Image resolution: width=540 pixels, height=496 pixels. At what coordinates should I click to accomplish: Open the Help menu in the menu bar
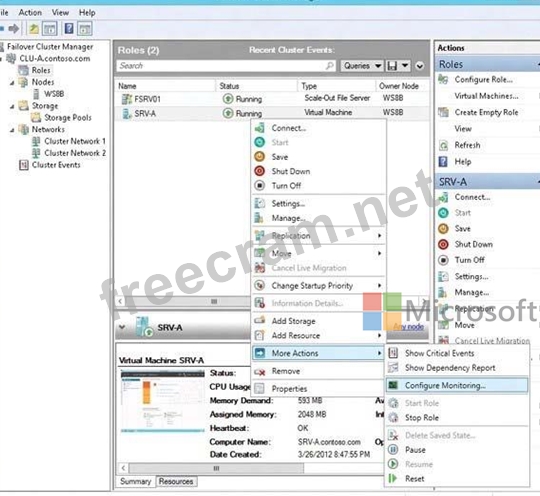[87, 12]
